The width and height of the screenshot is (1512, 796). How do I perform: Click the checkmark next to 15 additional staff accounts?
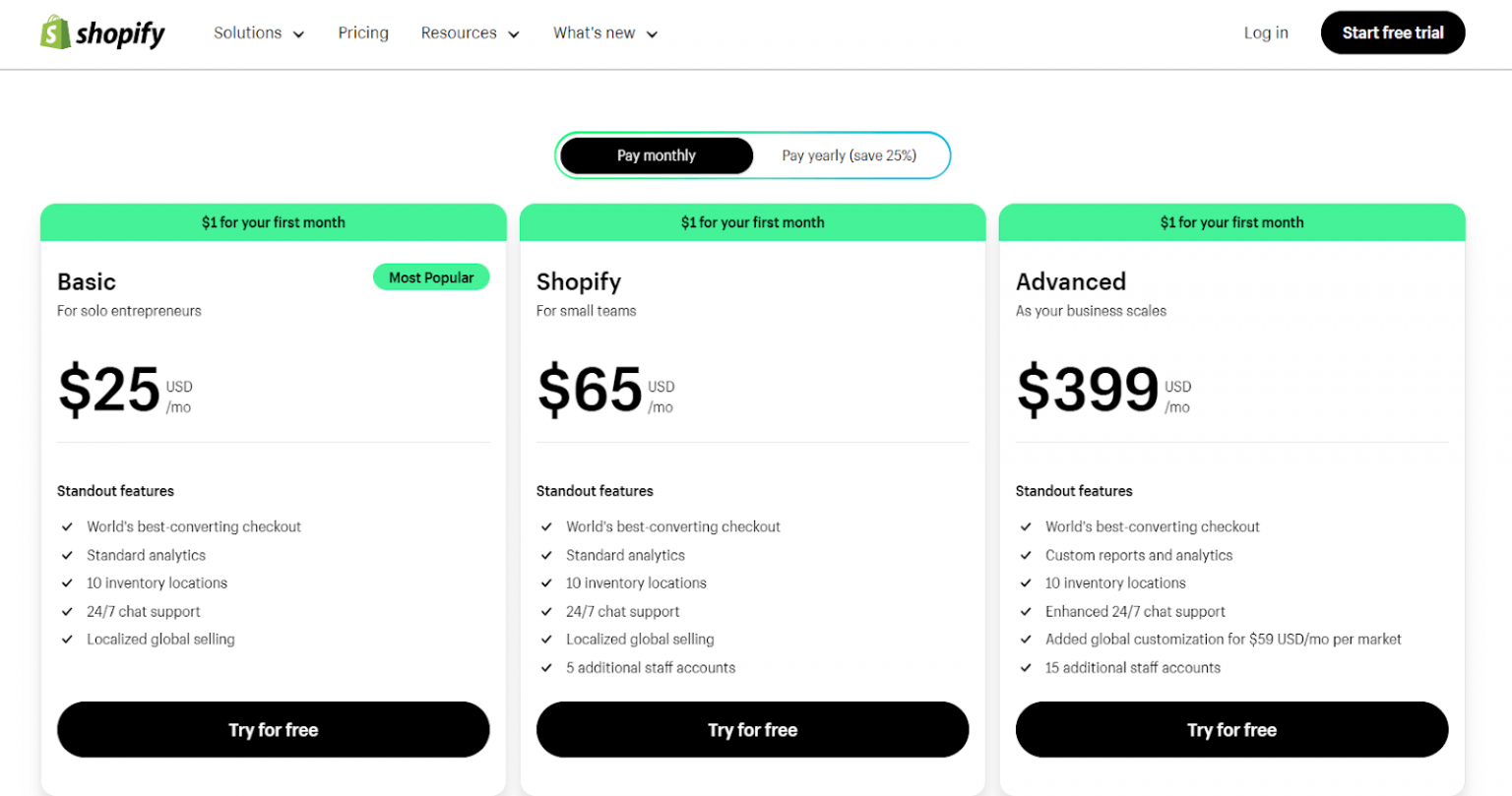pos(1026,667)
